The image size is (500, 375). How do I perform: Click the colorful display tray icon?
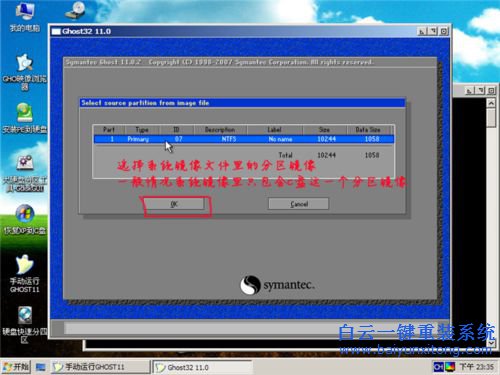pos(450,367)
